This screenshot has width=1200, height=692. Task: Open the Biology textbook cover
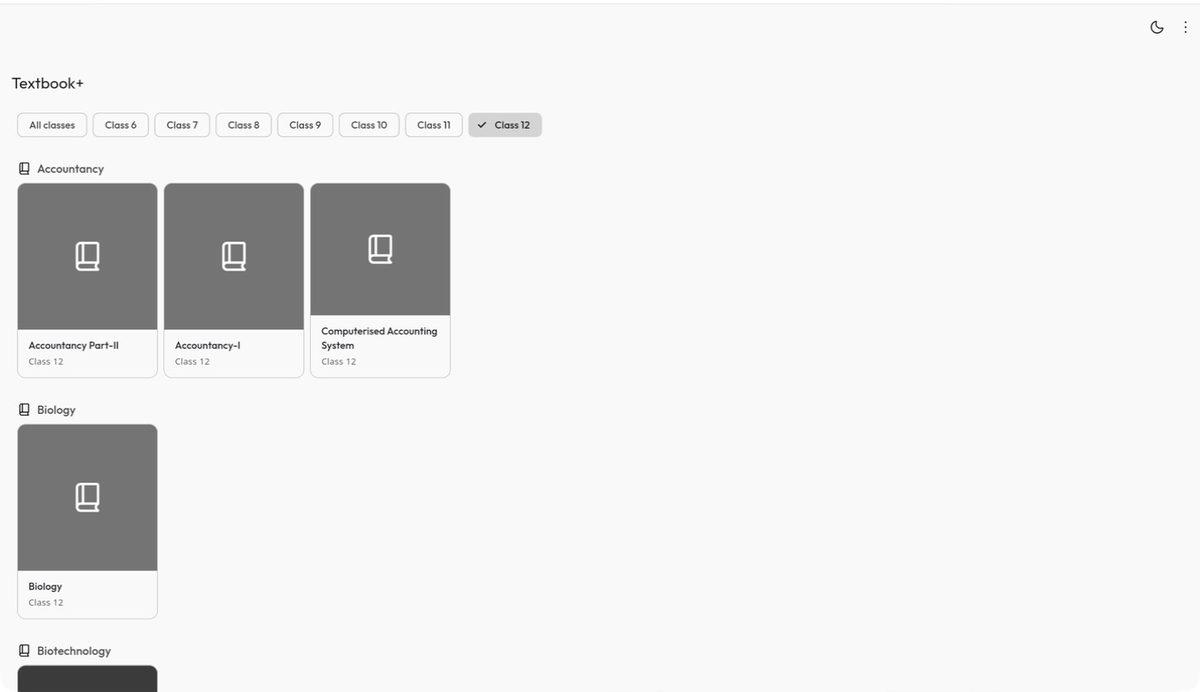pos(88,498)
